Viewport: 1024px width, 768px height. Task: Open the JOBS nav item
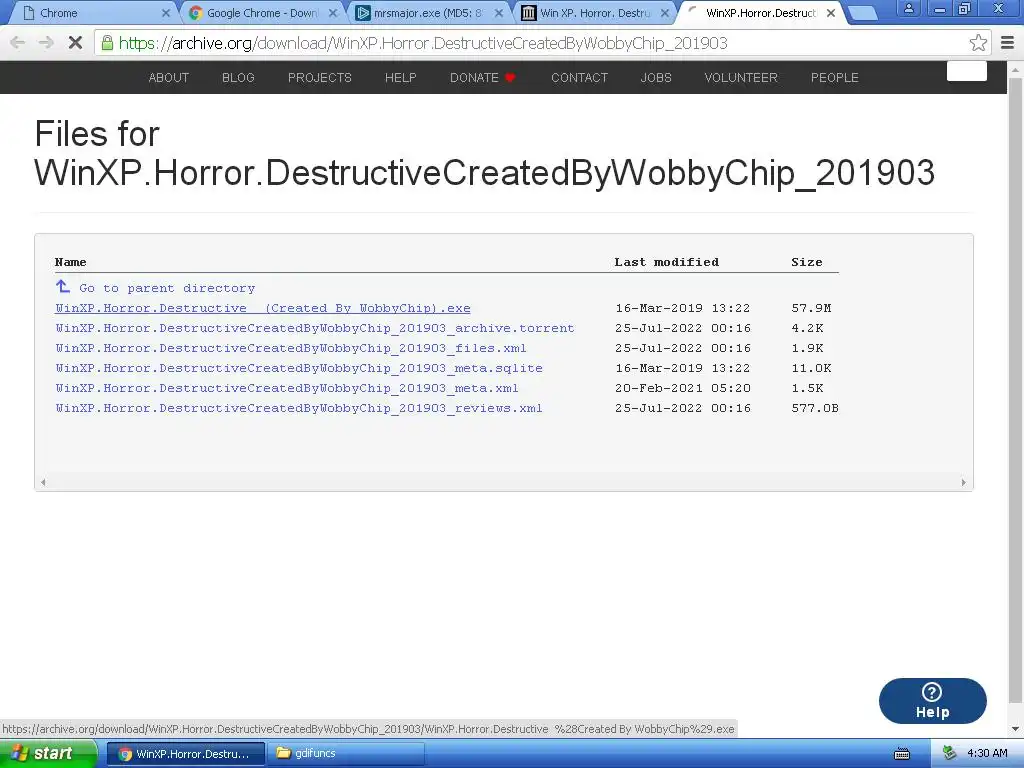coord(656,78)
